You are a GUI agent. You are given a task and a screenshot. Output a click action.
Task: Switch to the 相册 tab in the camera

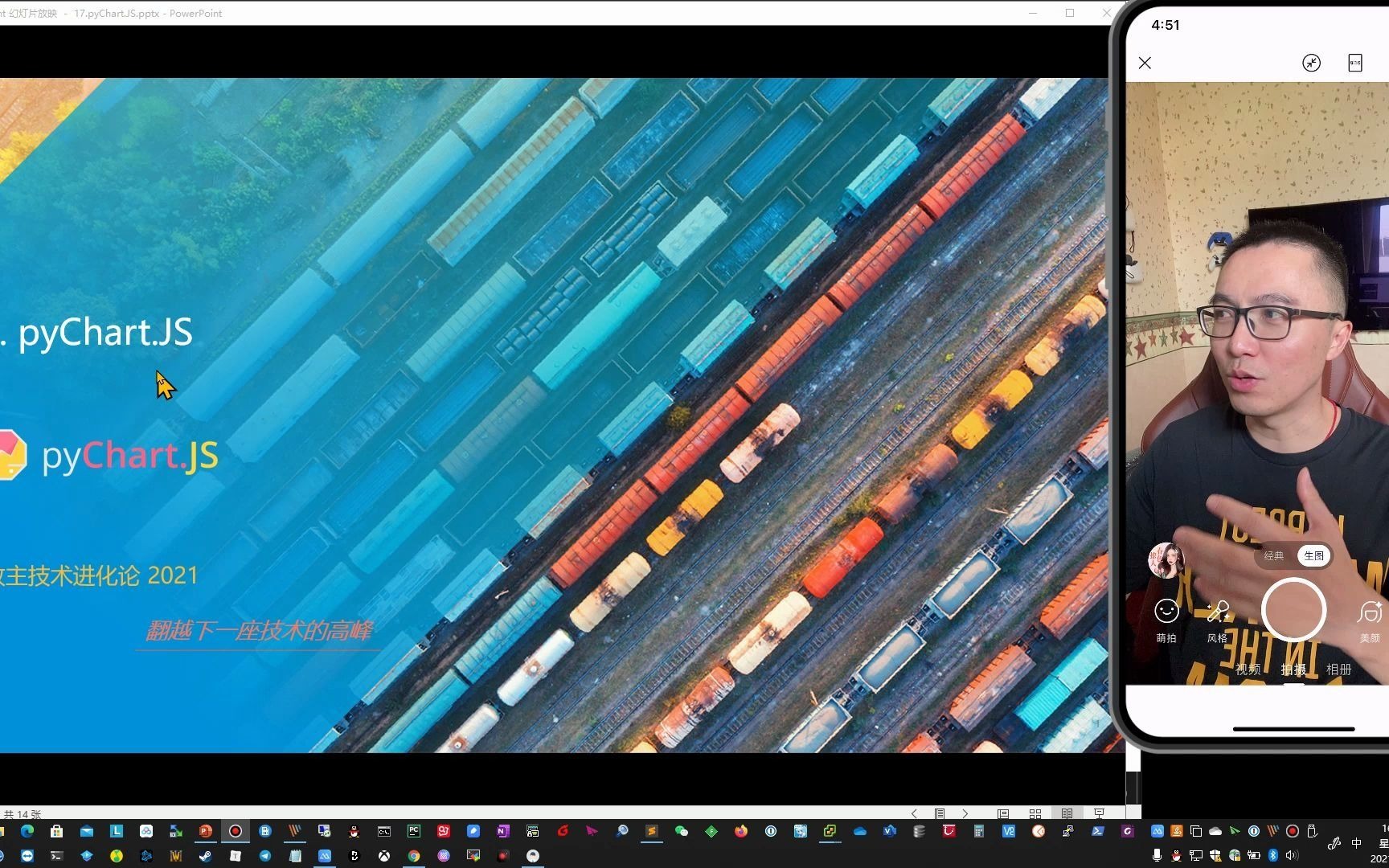(x=1339, y=669)
